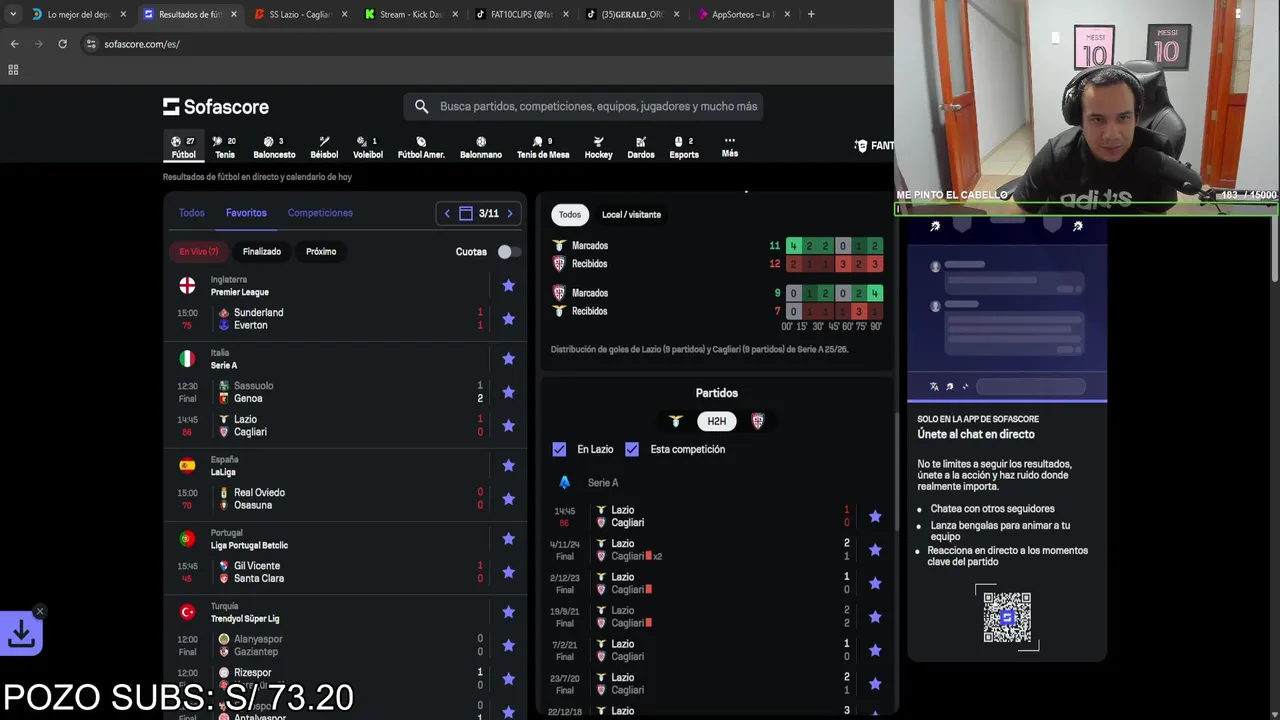Open the Voleibol sport category

[x=368, y=148]
